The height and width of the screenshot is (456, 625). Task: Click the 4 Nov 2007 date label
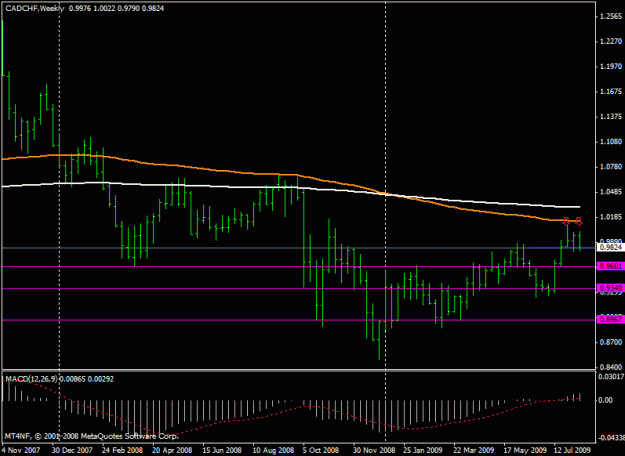pyautogui.click(x=23, y=450)
